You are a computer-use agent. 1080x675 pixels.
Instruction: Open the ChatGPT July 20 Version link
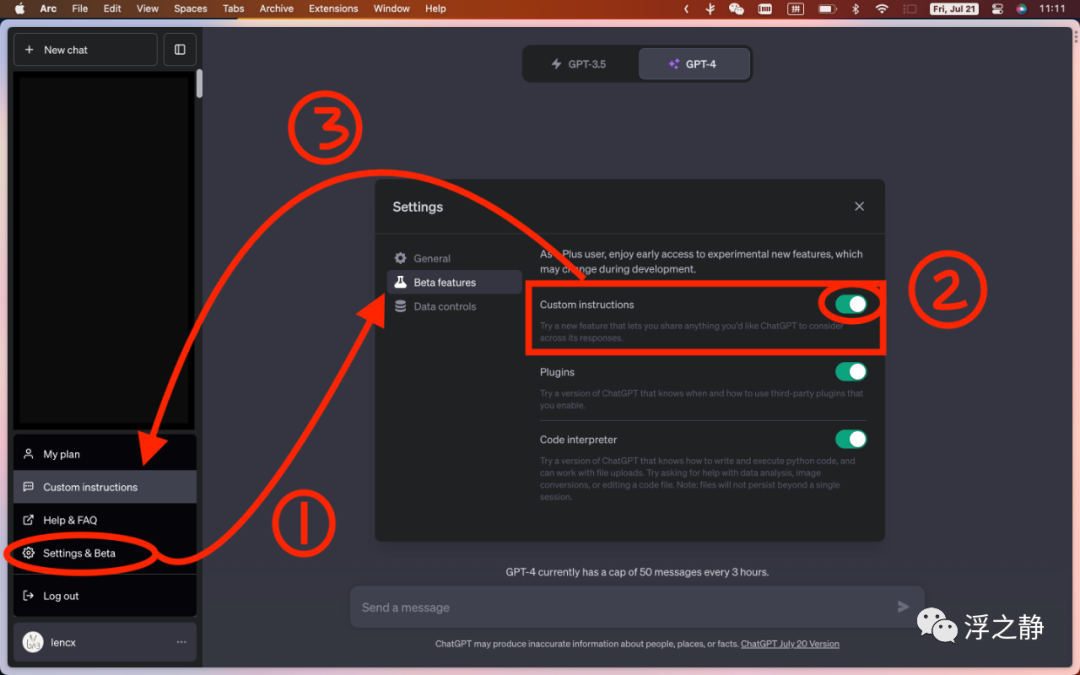790,644
